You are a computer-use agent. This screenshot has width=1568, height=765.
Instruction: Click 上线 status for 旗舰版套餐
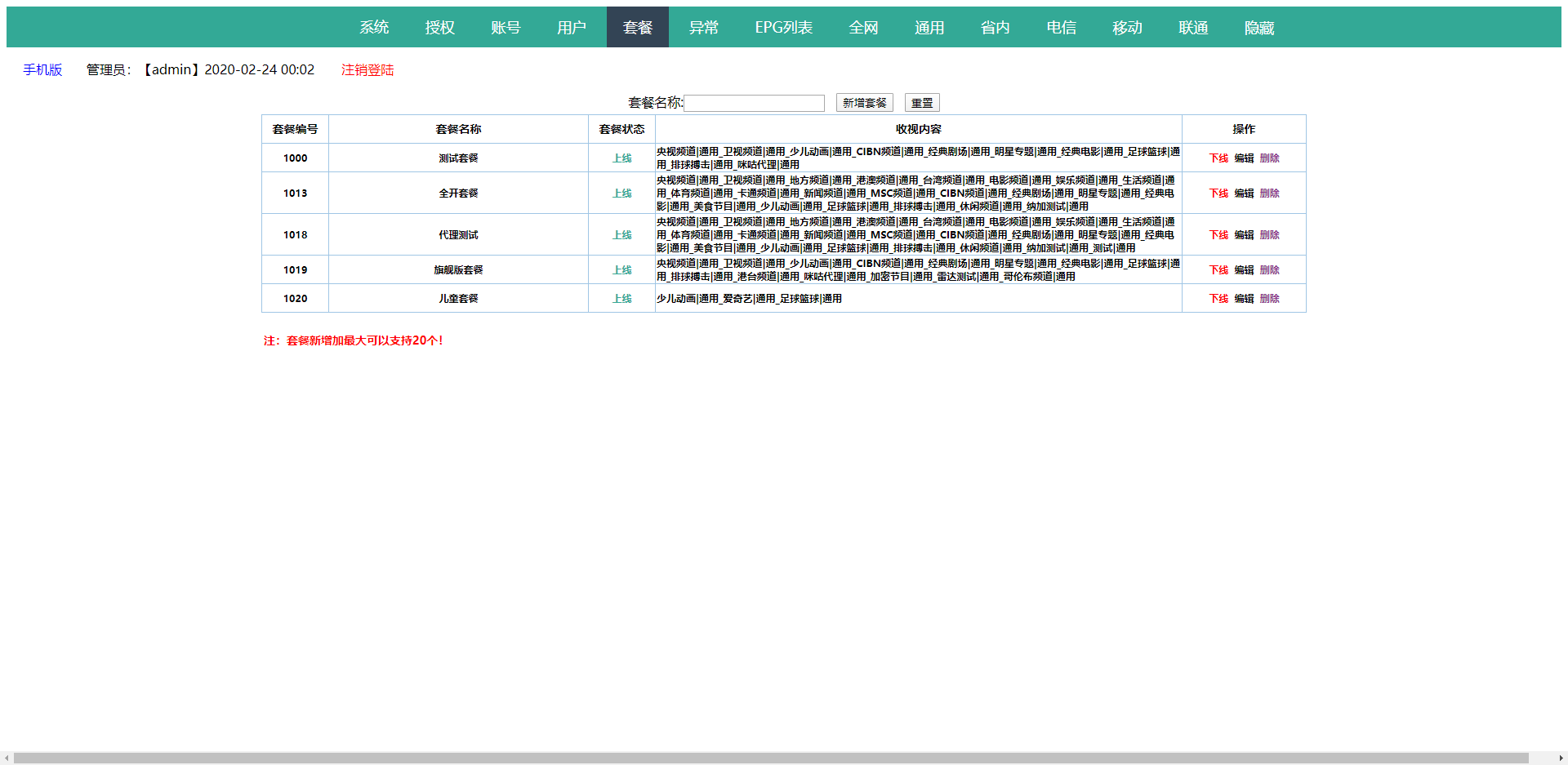click(621, 270)
